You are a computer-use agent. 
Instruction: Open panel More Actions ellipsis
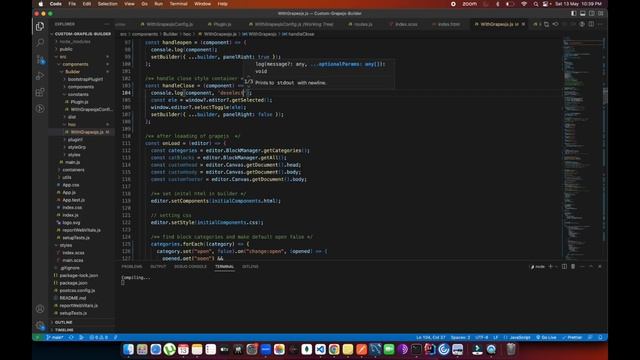pyautogui.click(x=582, y=267)
